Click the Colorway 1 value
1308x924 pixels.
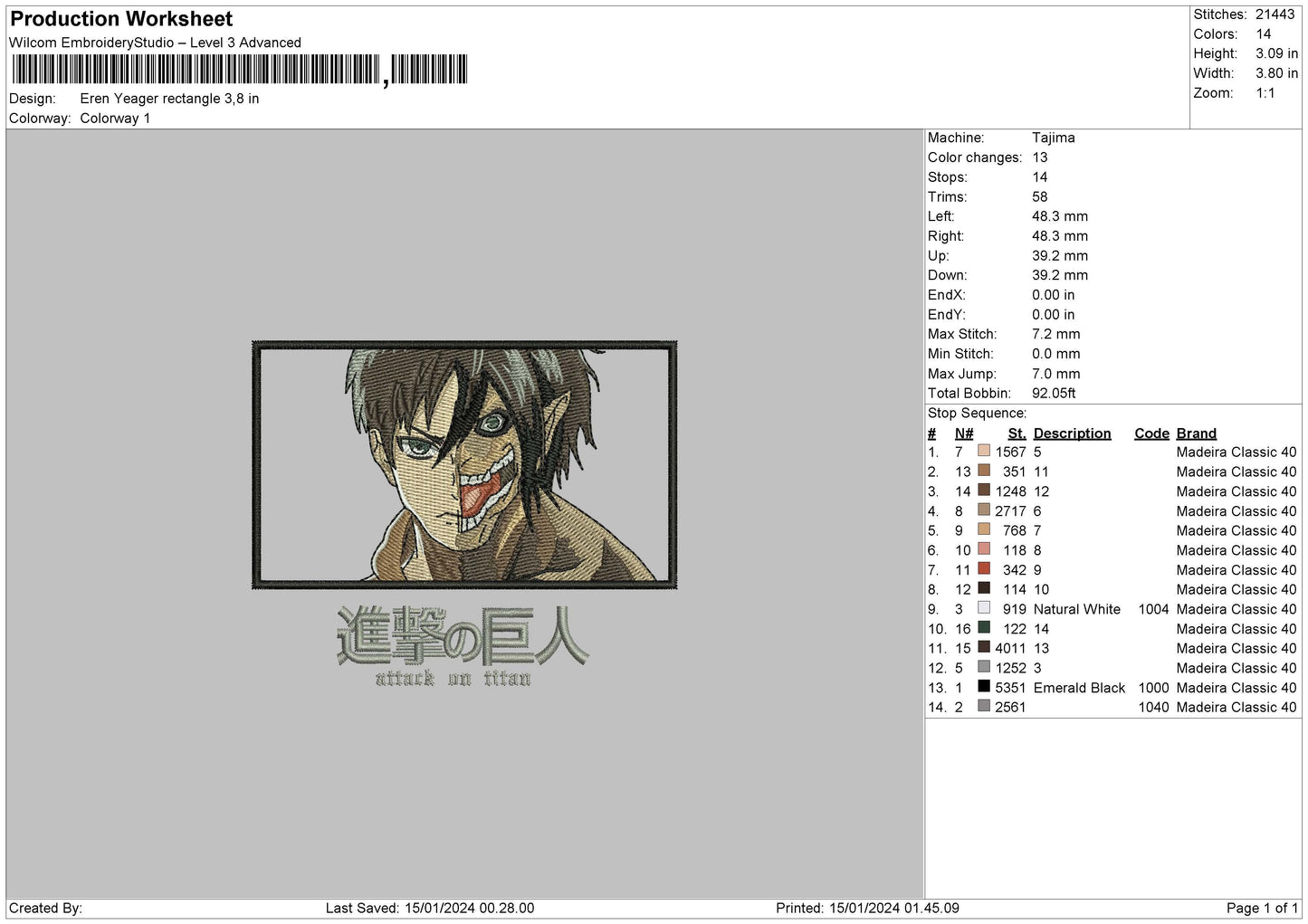tap(115, 119)
